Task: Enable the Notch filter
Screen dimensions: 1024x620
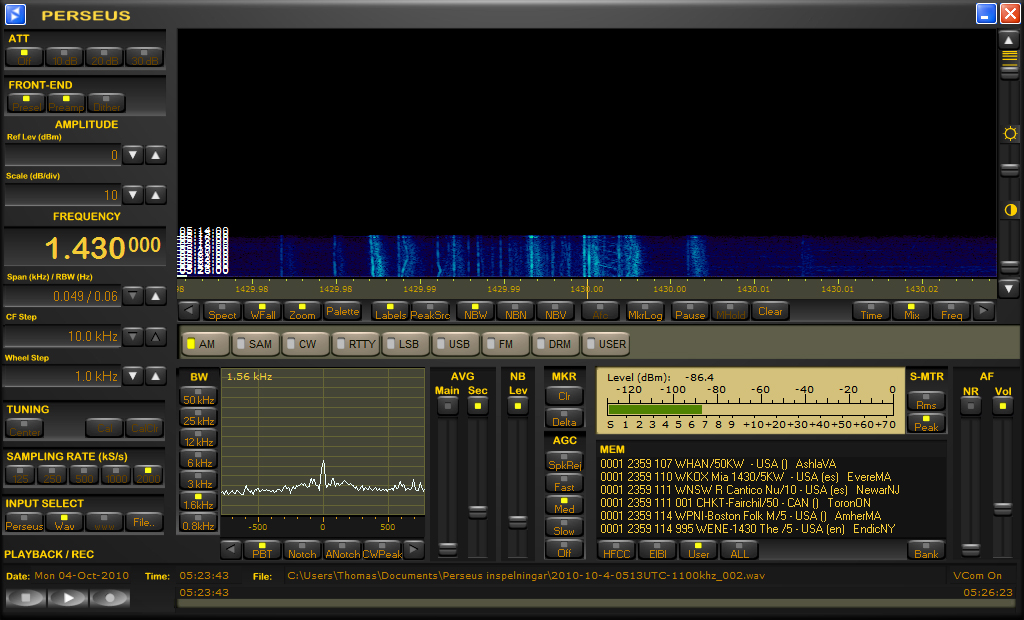Action: (302, 550)
